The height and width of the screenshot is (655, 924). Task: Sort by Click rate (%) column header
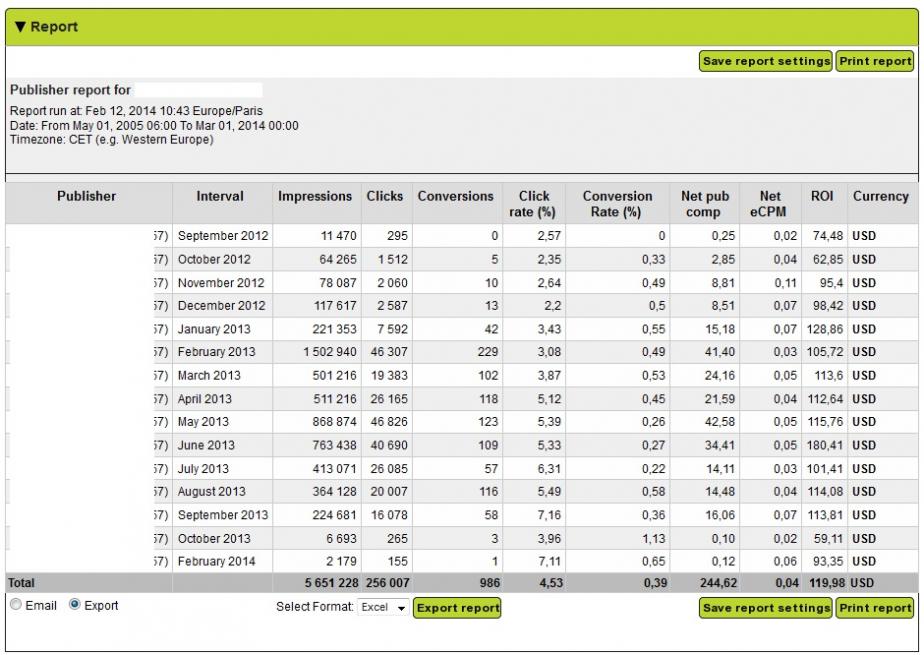tap(534, 204)
